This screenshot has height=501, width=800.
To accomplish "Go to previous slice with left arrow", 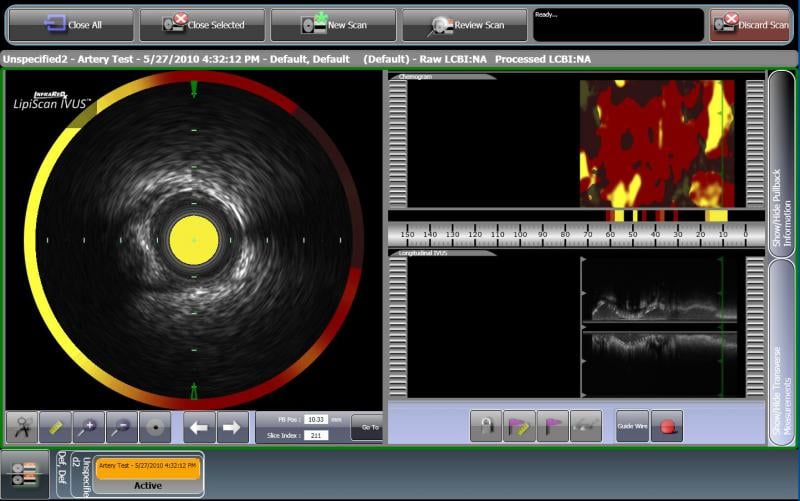I will [199, 427].
